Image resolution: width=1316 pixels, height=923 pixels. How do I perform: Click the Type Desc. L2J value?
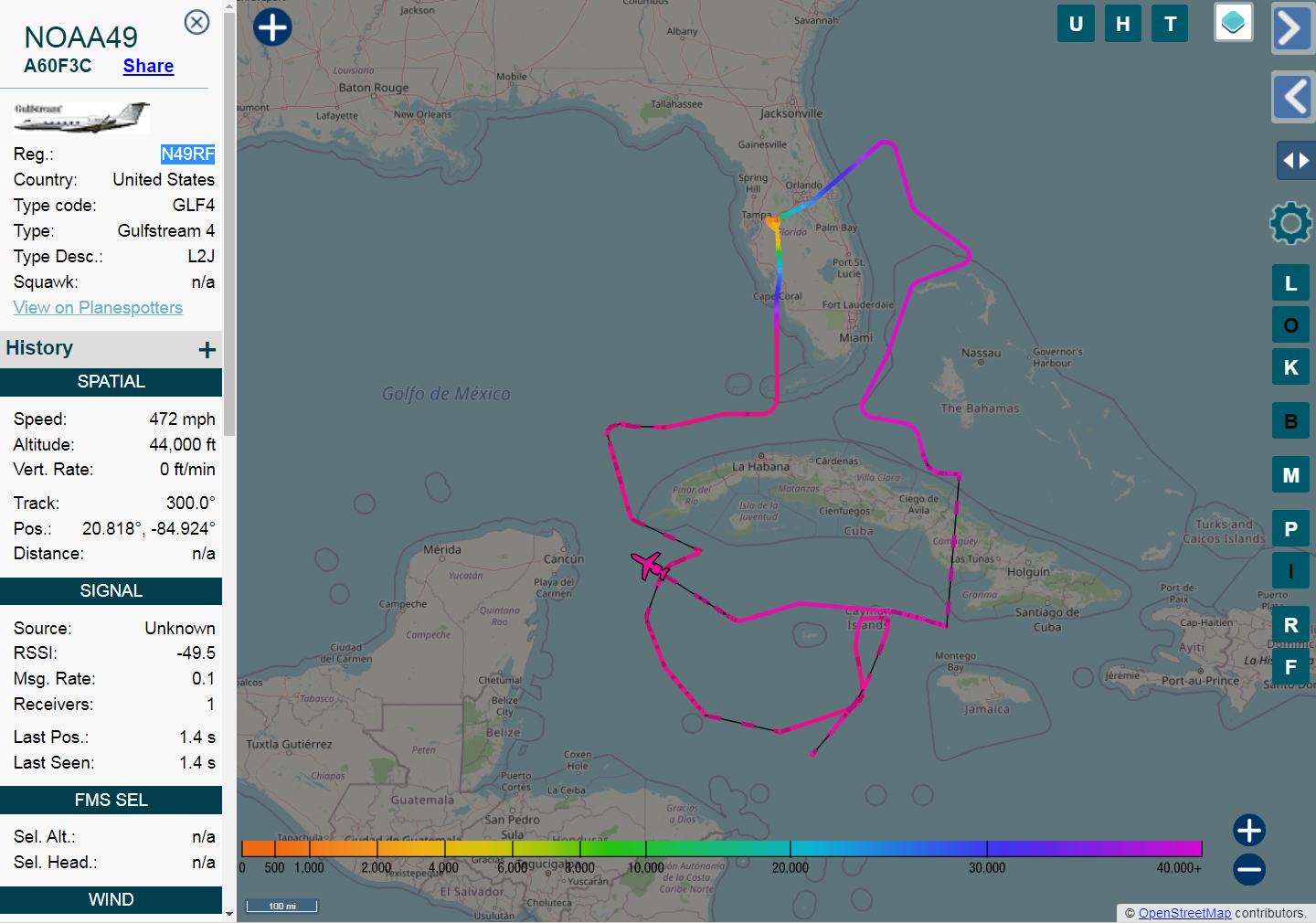click(201, 256)
